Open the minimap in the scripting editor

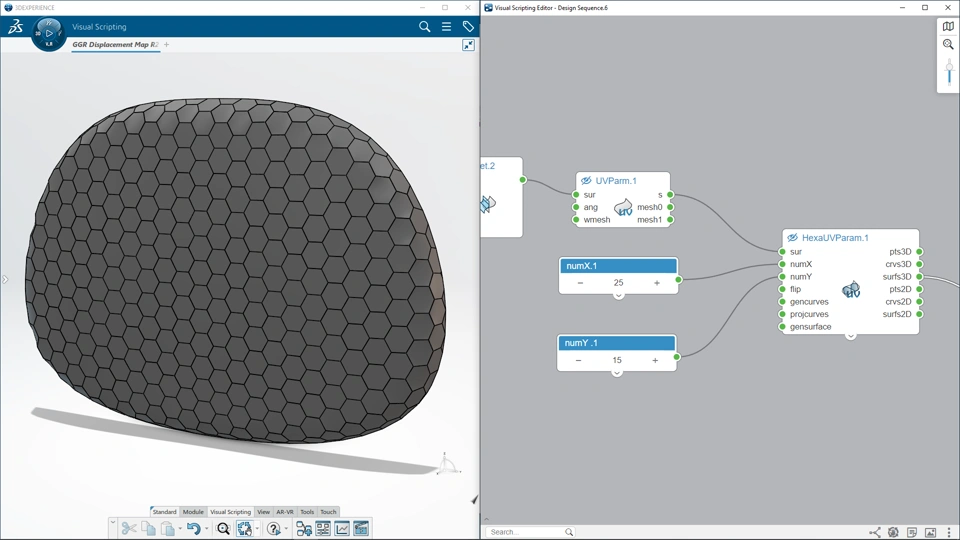tap(948, 26)
